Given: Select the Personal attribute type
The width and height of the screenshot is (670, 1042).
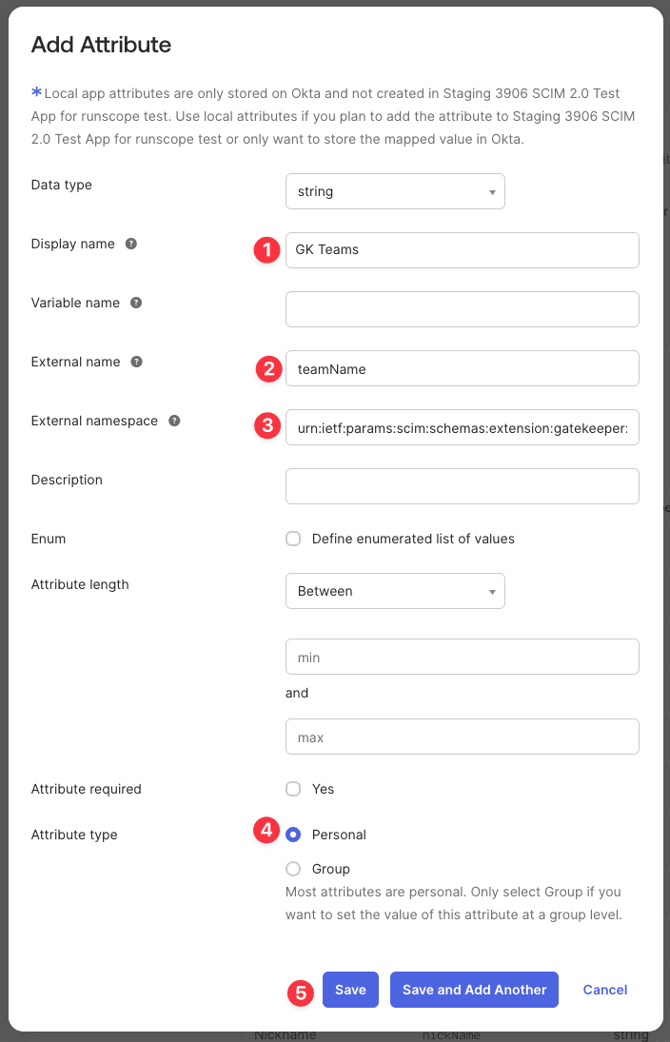Looking at the screenshot, I should coord(293,835).
